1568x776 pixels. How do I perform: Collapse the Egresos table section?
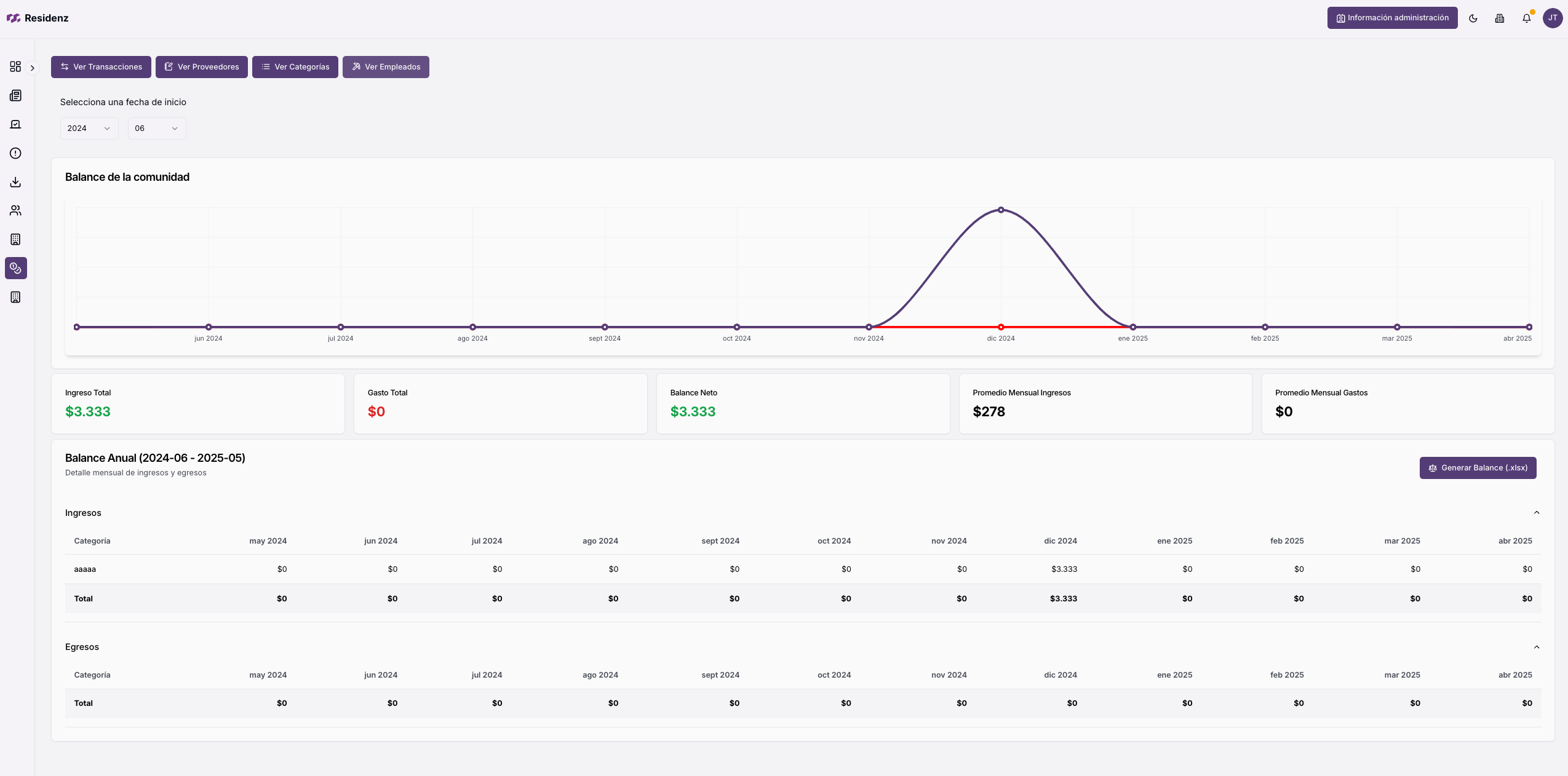pyautogui.click(x=1536, y=646)
